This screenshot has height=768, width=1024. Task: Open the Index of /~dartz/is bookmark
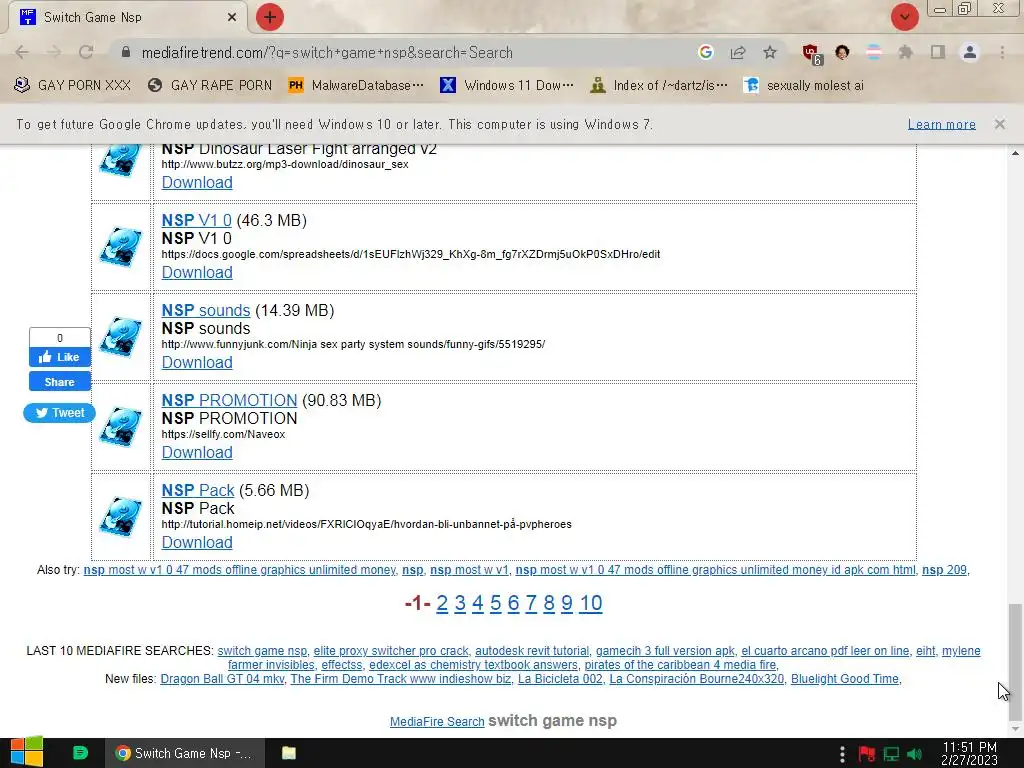(658, 86)
